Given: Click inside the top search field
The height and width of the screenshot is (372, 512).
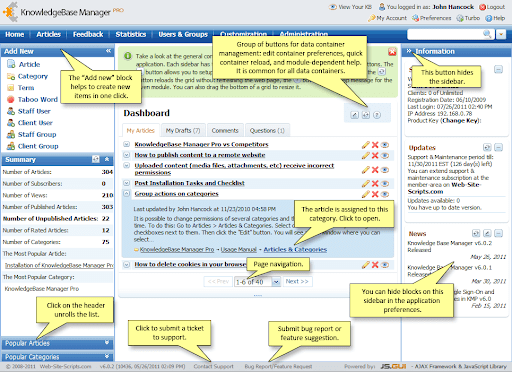Looking at the screenshot, I should [445, 34].
